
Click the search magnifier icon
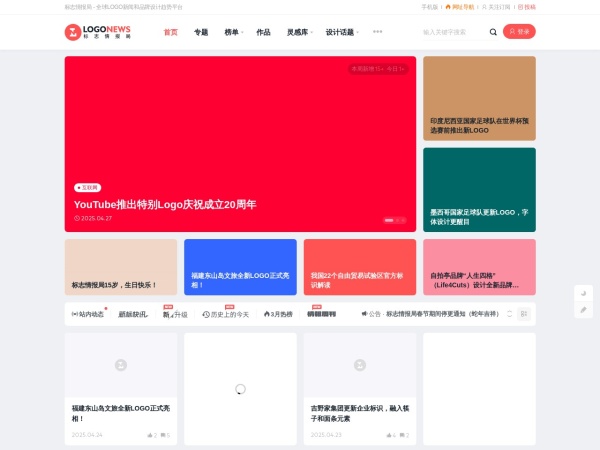[x=493, y=32]
